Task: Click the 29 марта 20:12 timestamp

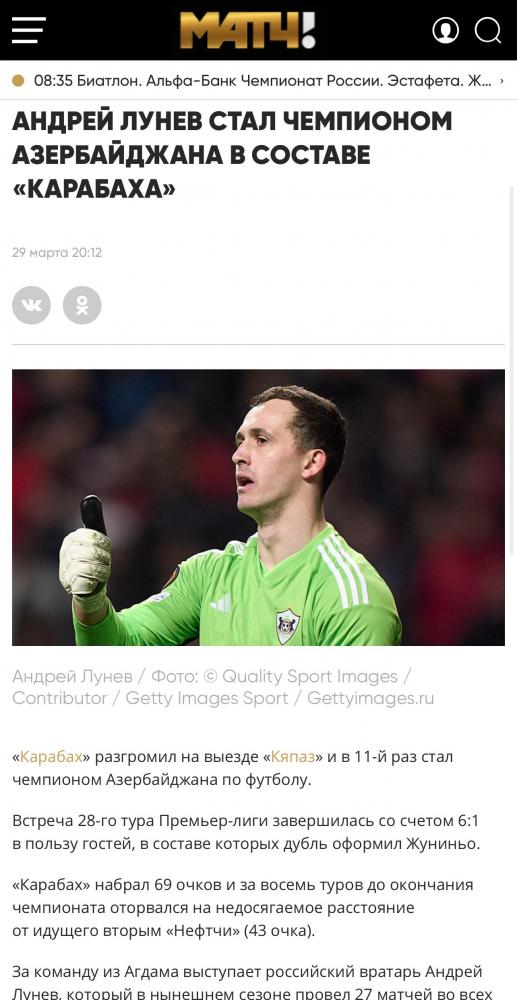Action: point(57,253)
